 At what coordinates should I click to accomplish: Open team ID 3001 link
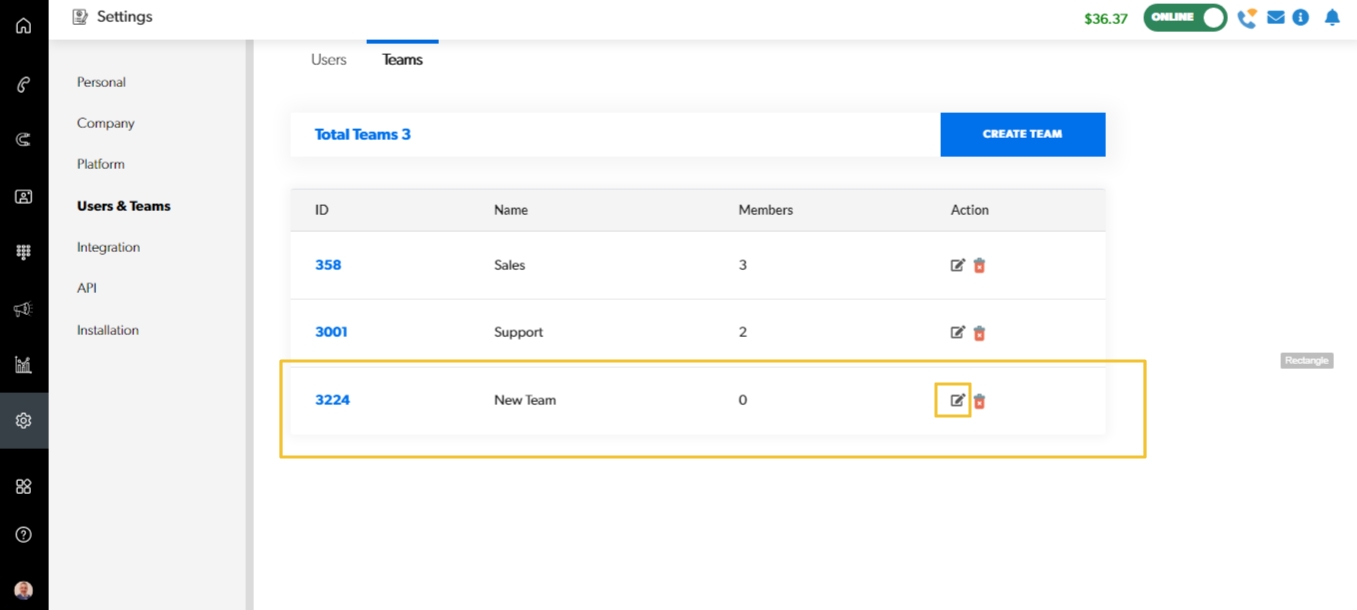pyautogui.click(x=331, y=332)
